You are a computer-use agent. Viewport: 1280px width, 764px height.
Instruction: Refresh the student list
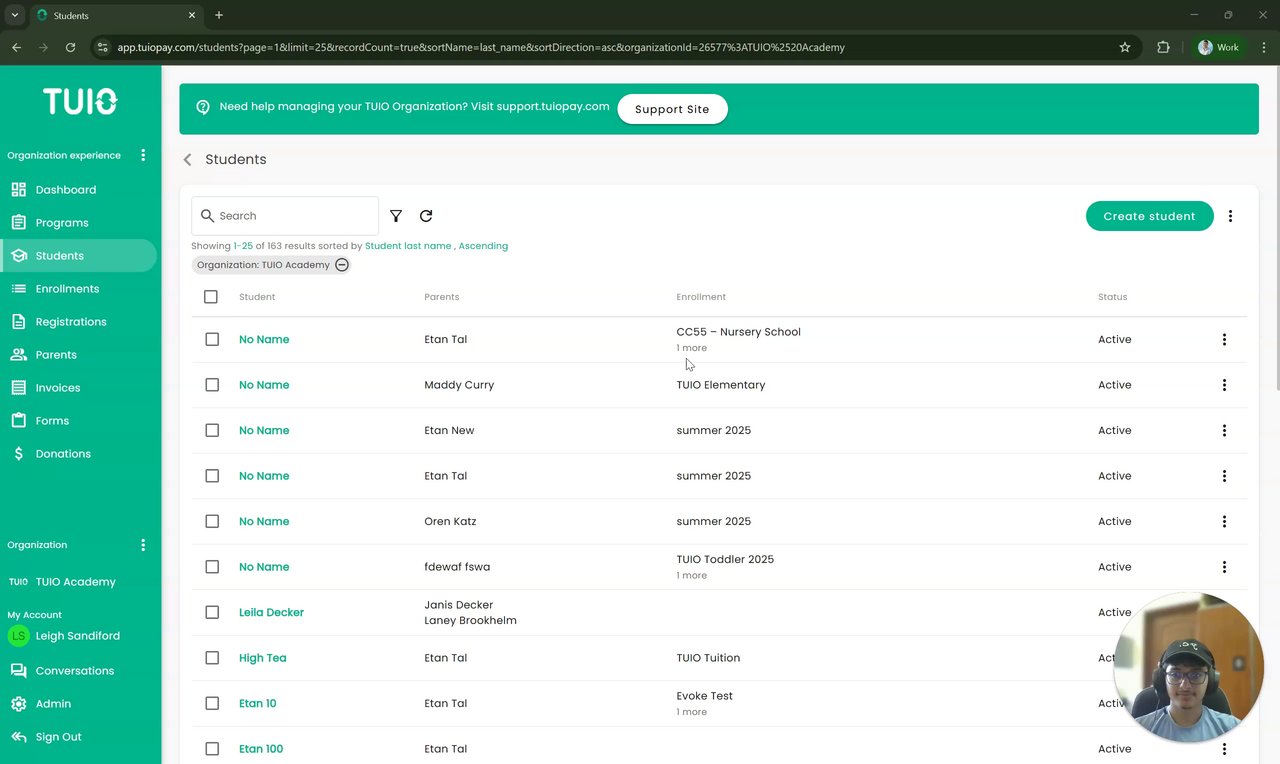[426, 216]
